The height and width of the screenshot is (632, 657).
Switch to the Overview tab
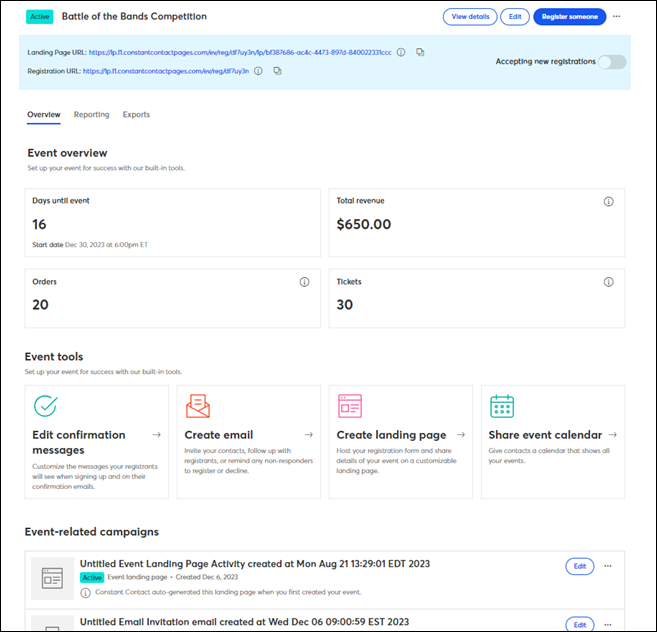coord(44,114)
